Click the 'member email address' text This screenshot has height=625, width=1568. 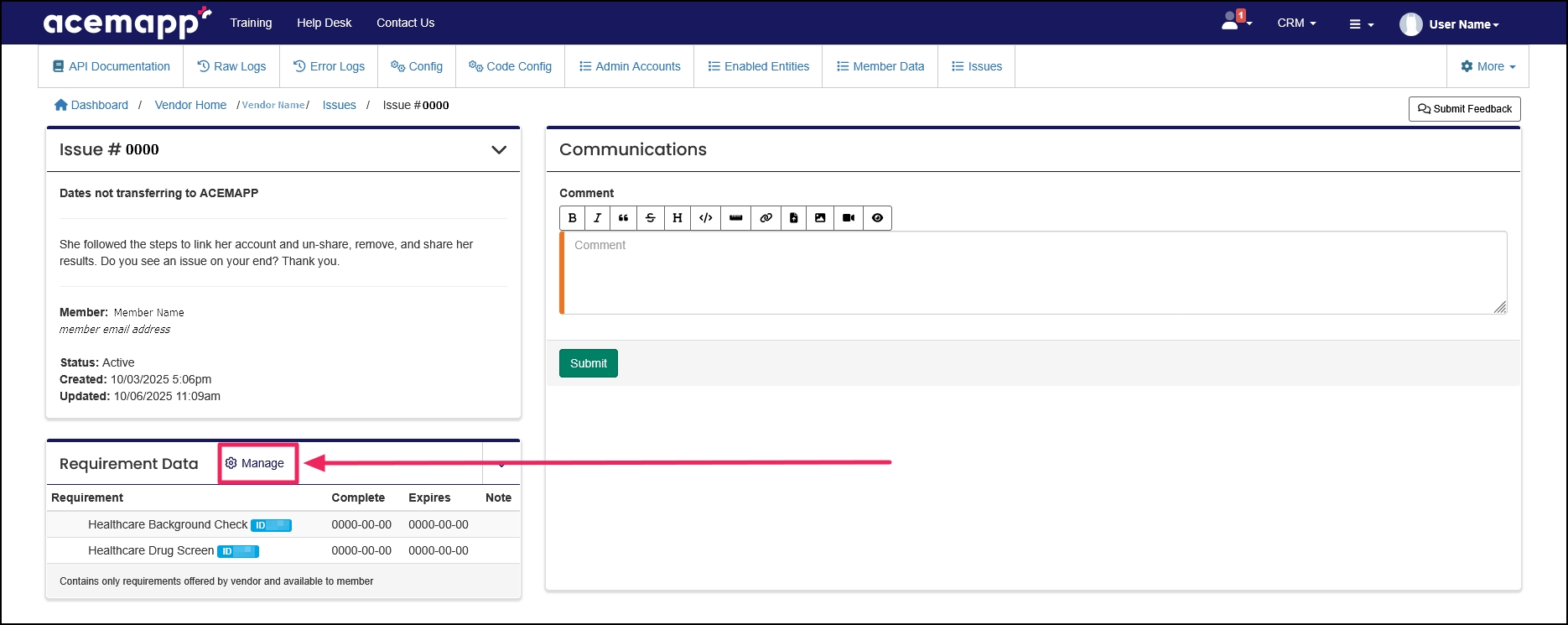115,330
